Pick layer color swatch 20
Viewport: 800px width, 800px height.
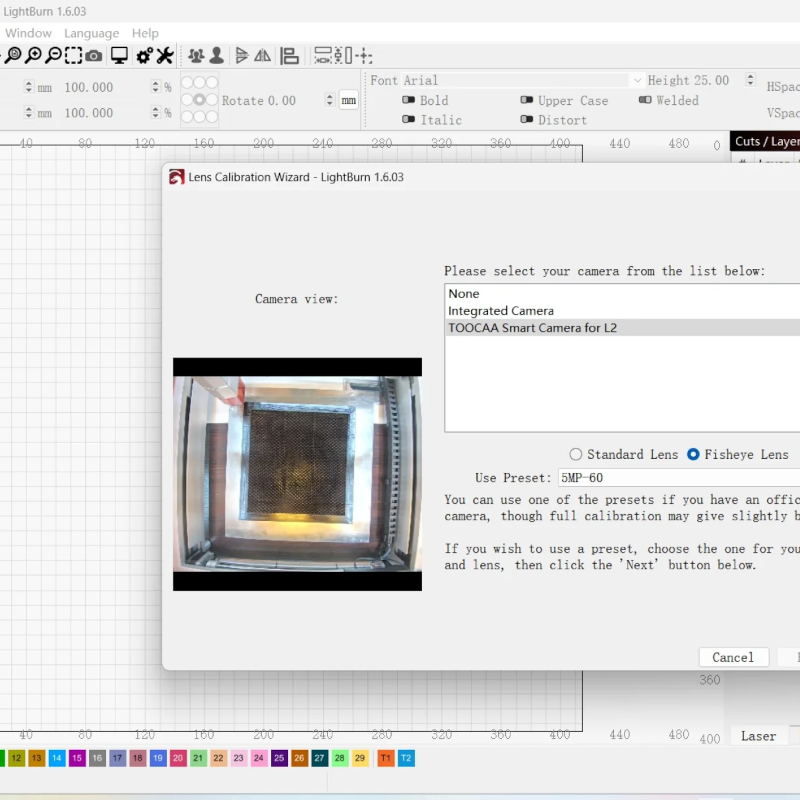point(178,758)
